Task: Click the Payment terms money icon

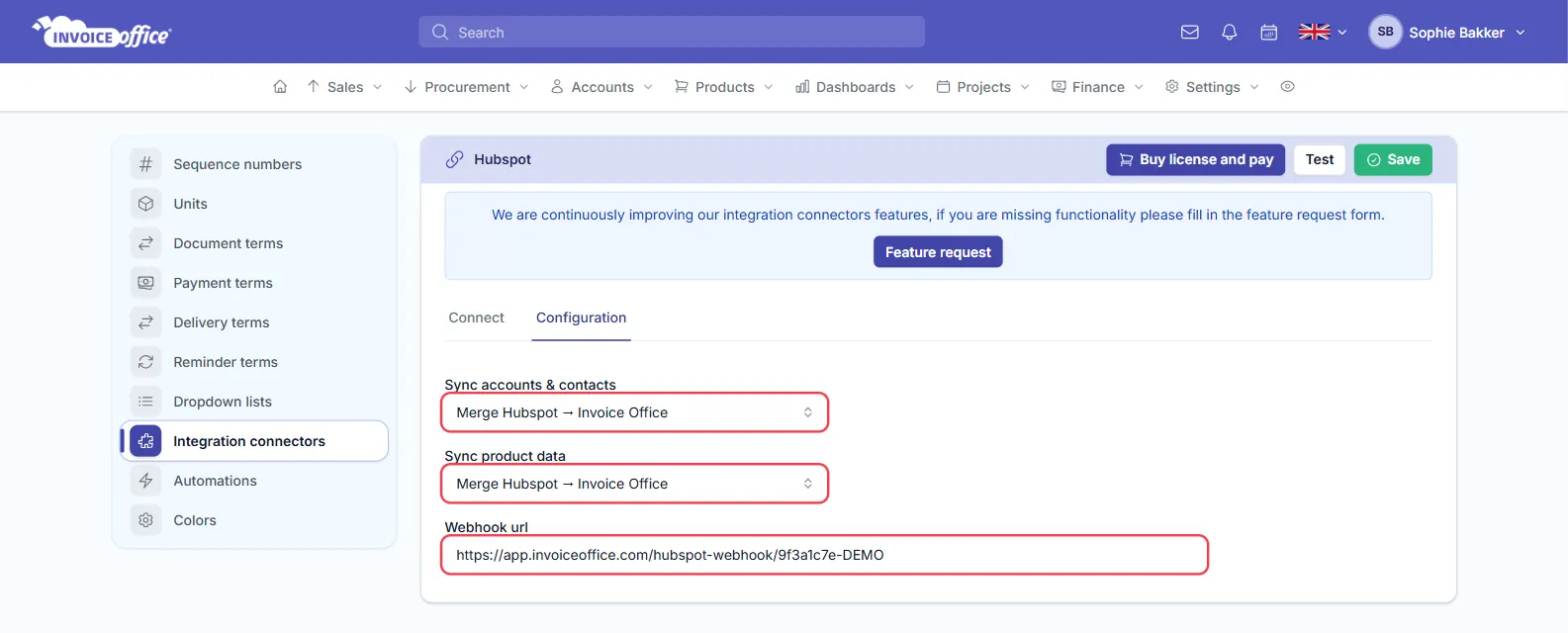Action: [x=145, y=283]
